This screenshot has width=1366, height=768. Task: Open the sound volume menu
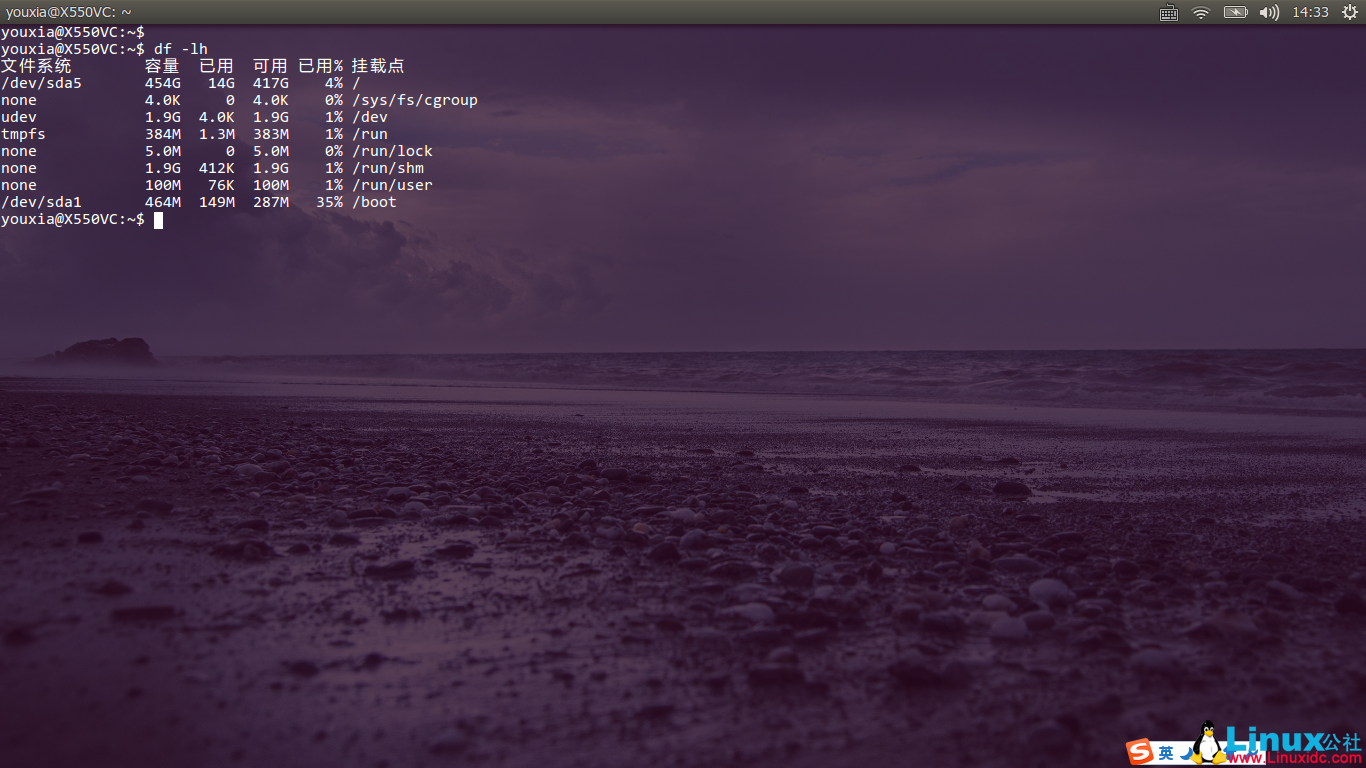coord(1269,12)
